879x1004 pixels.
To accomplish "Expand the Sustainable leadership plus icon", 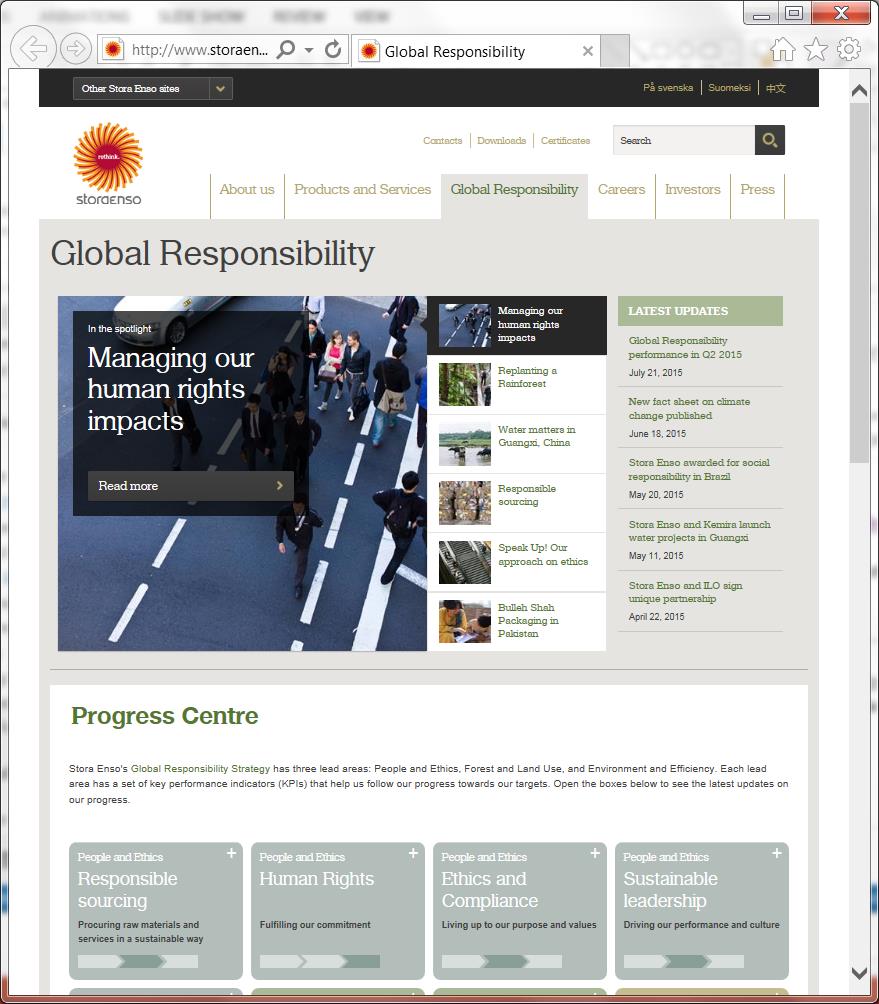I will [777, 853].
